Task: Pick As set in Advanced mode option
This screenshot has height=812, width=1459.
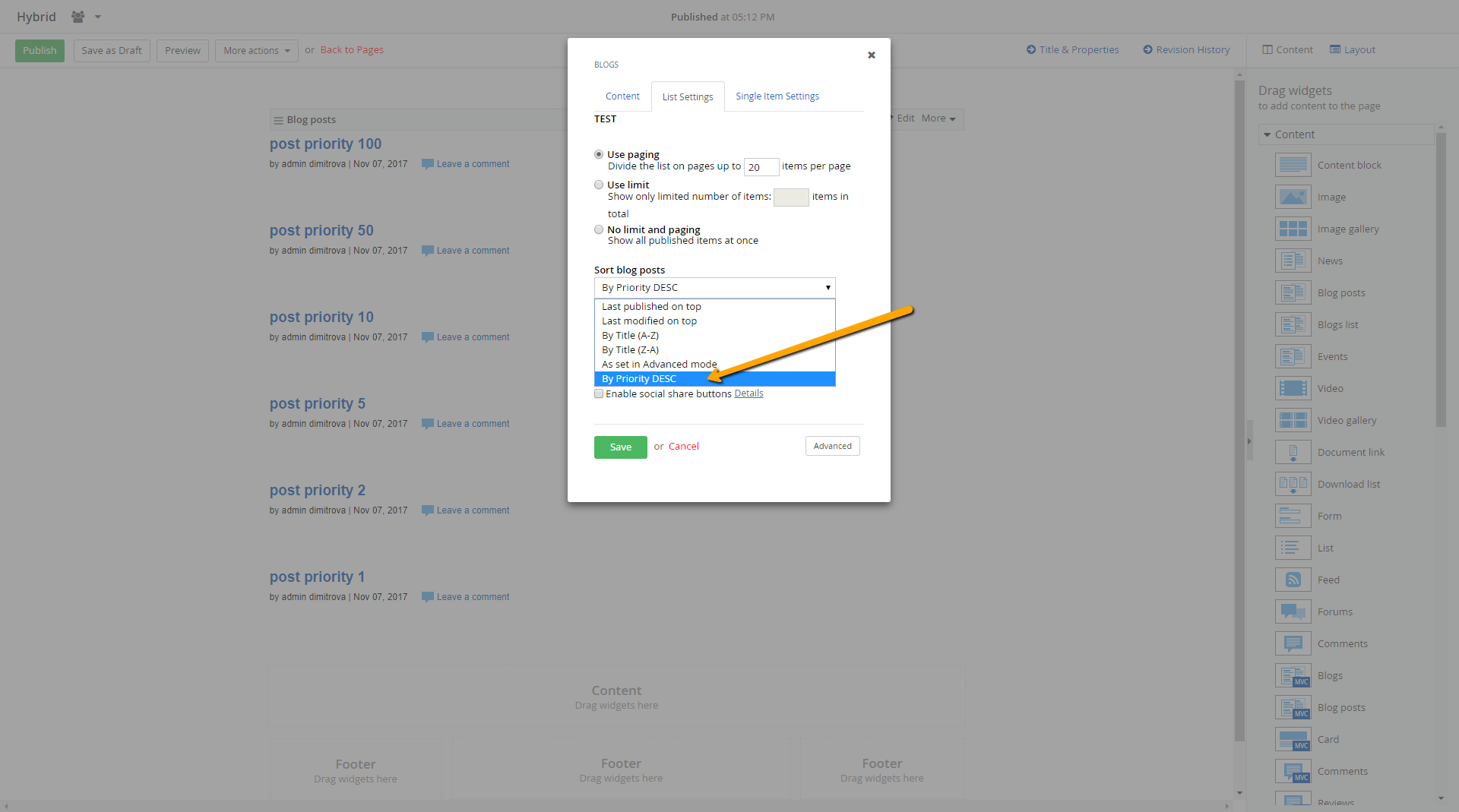Action: (x=714, y=364)
